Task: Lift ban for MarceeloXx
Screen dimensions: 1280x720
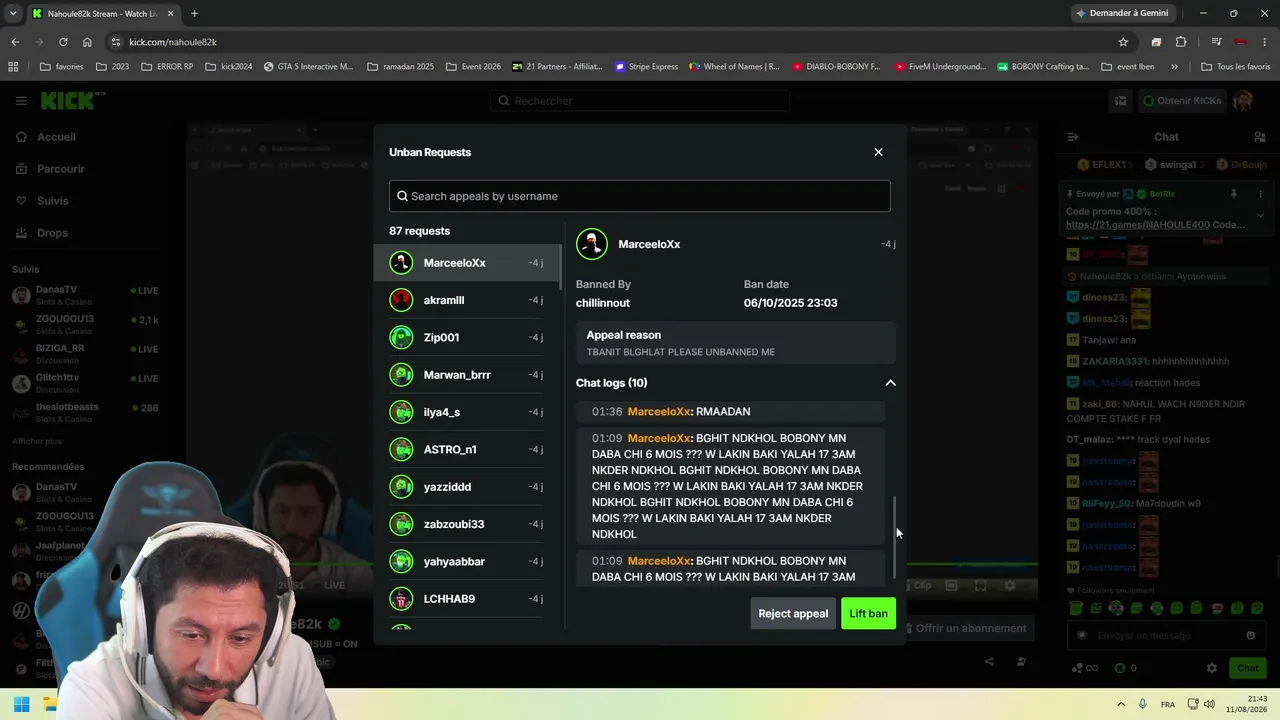Action: coord(868,614)
